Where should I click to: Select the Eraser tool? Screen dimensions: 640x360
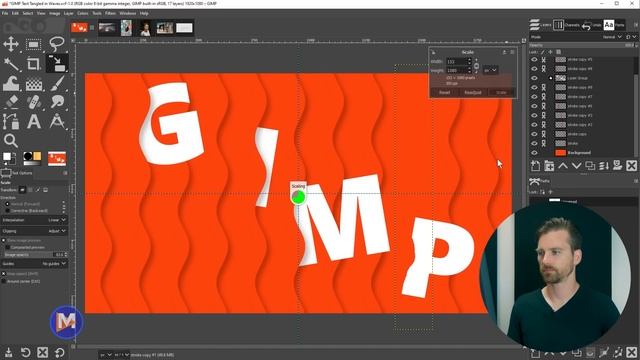pos(11,102)
